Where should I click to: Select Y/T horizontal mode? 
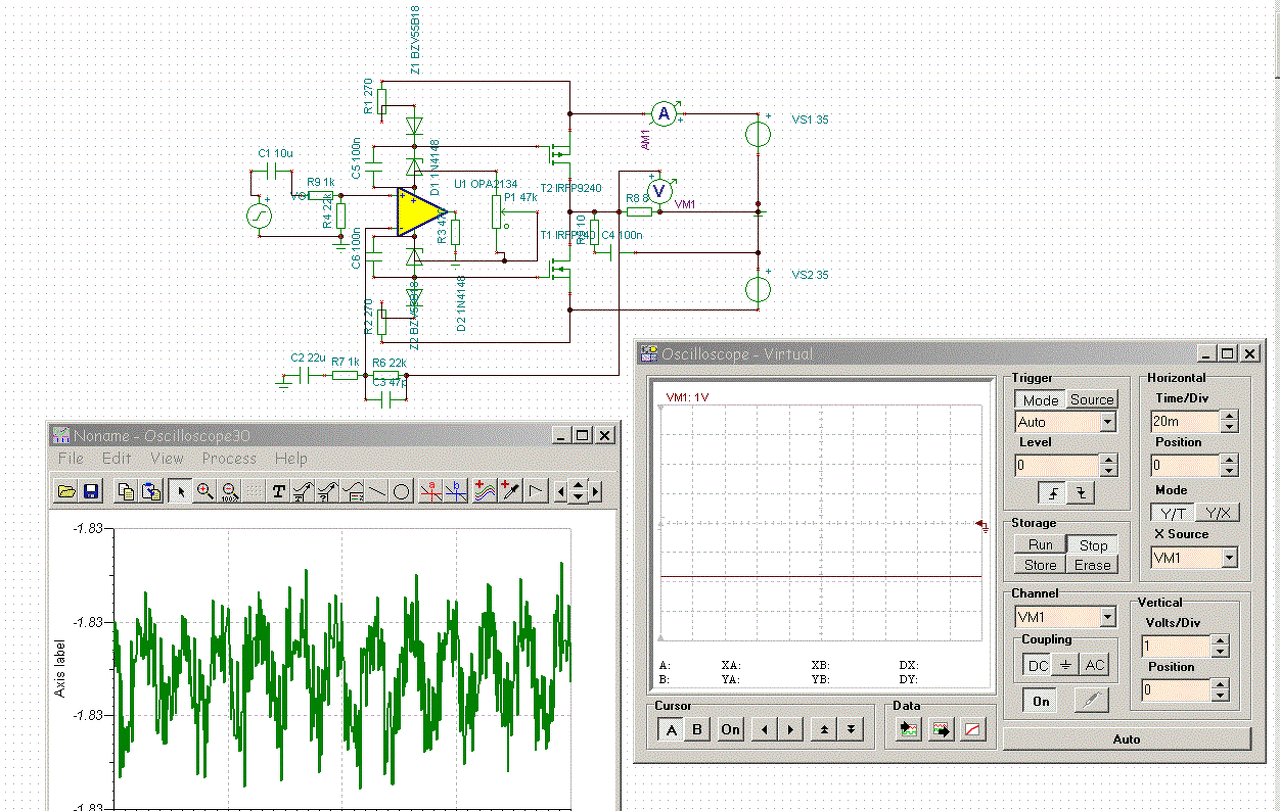point(1172,512)
